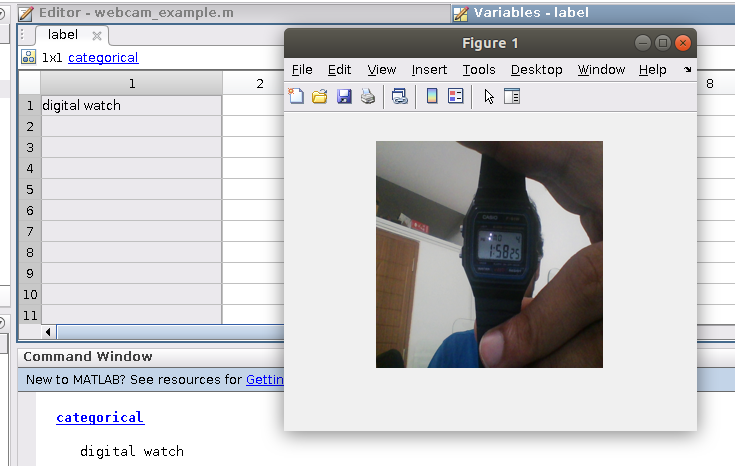Open the Insert menu in Figure 1
The width and height of the screenshot is (735, 466).
429,70
